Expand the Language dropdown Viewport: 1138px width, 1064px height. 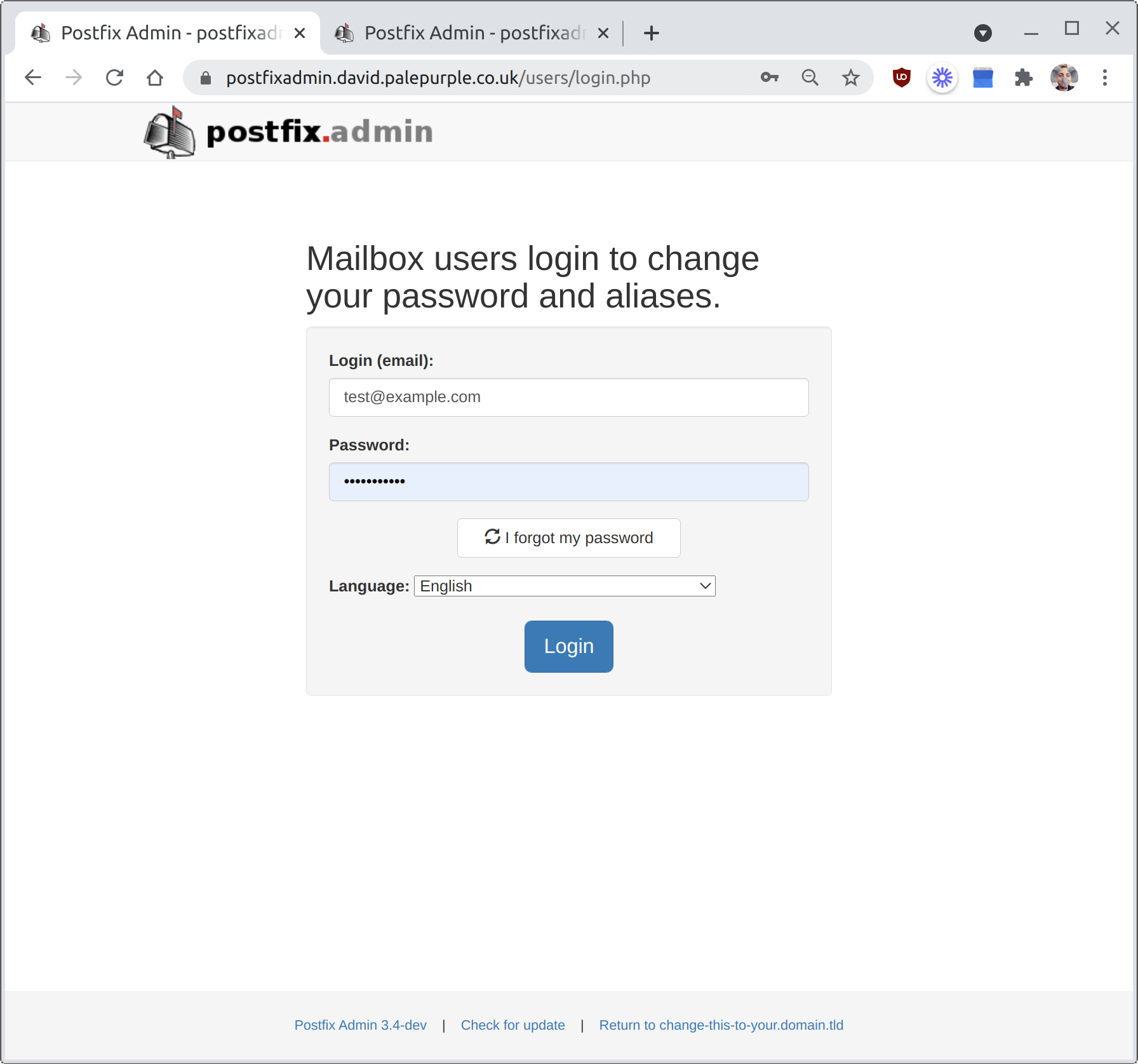(565, 586)
